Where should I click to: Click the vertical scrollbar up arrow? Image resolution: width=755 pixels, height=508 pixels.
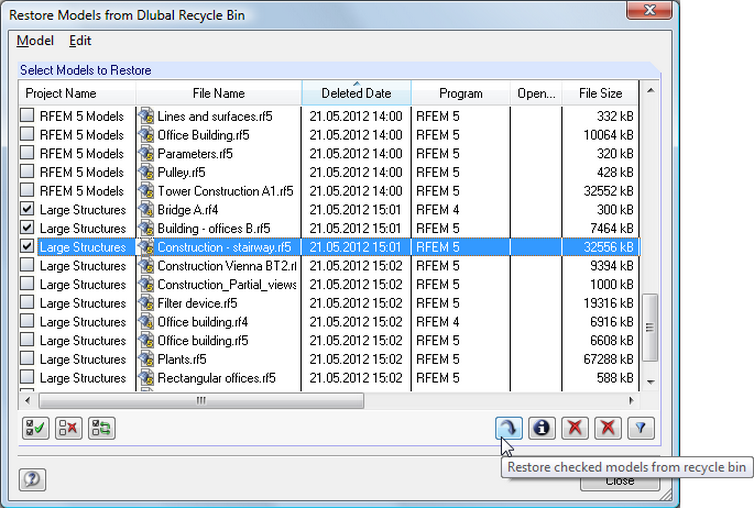click(x=651, y=91)
